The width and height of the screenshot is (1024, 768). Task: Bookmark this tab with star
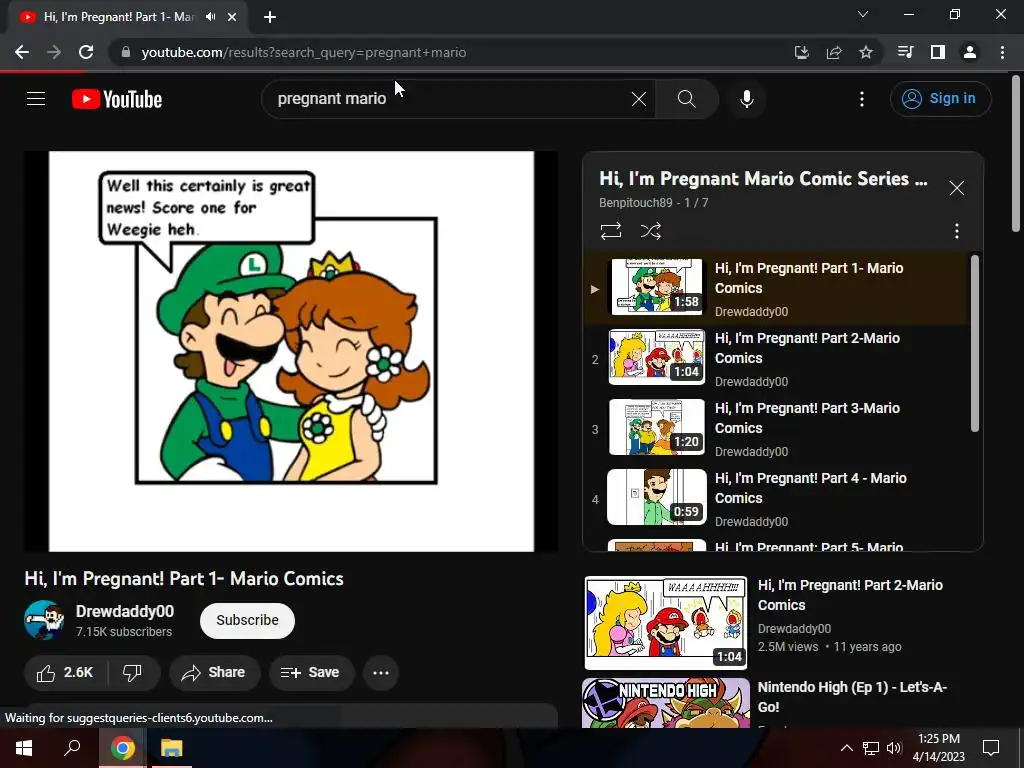866,52
